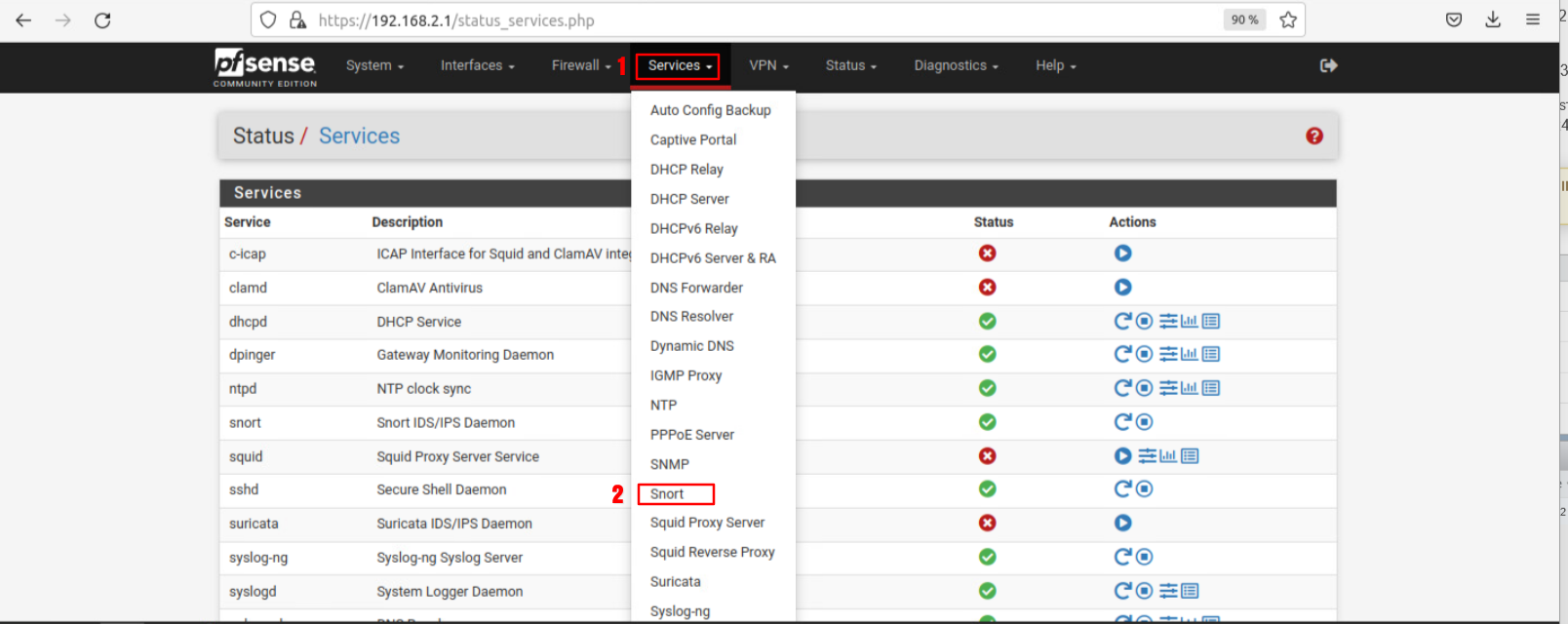Viewport: 1568px width, 624px height.
Task: Click the browser URL address field
Action: click(741, 20)
